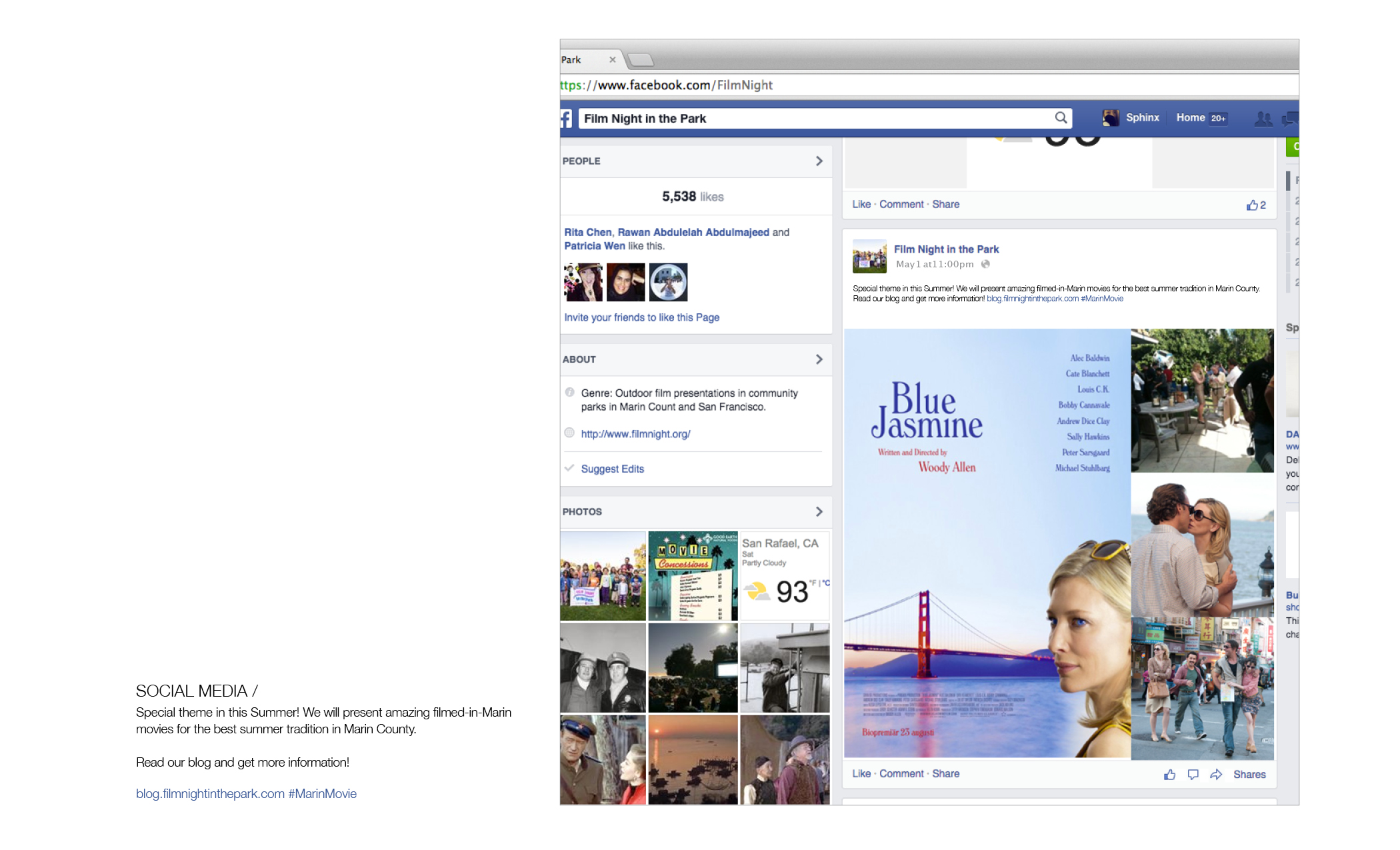The width and height of the screenshot is (1400, 850).
Task: Open the night outdoor screen photo
Action: click(x=693, y=668)
